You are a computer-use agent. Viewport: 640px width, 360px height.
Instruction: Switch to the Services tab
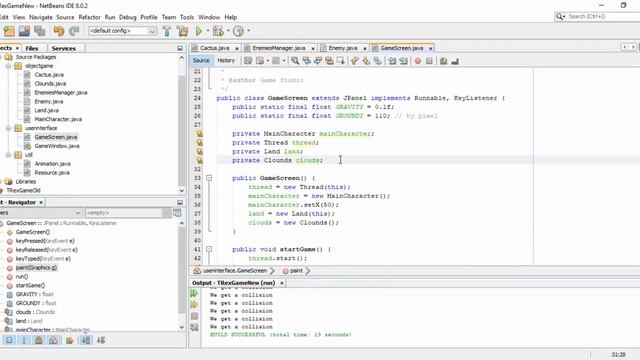point(64,48)
